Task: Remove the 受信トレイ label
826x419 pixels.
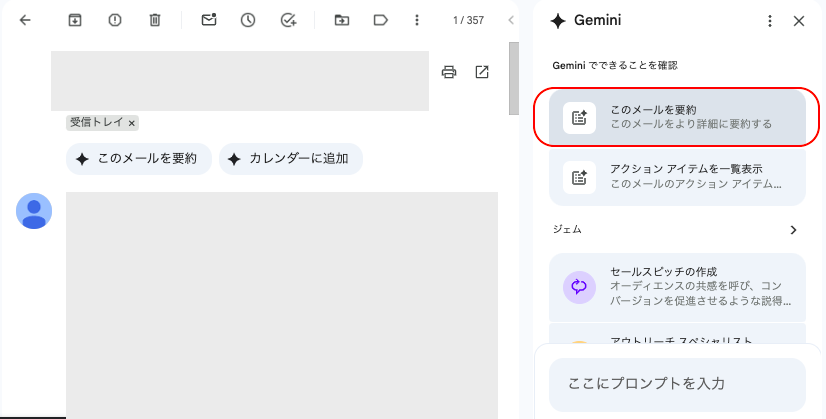Action: (132, 123)
